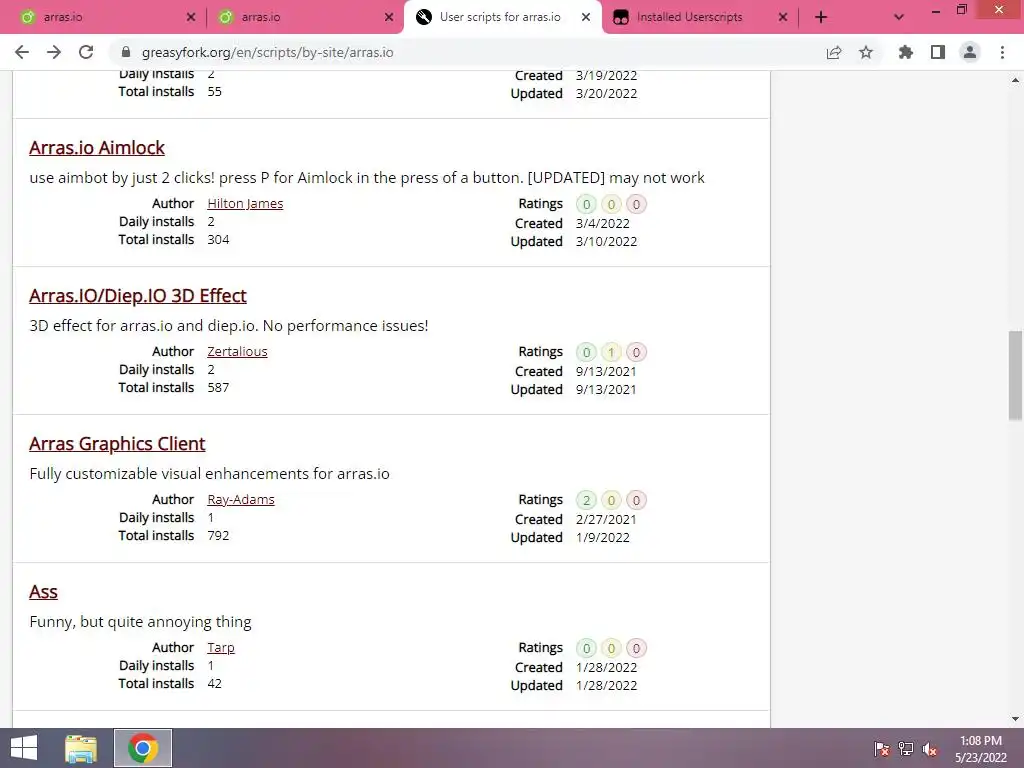Image resolution: width=1024 pixels, height=768 pixels.
Task: Close the User scripts for arras.io tab
Action: (x=586, y=17)
